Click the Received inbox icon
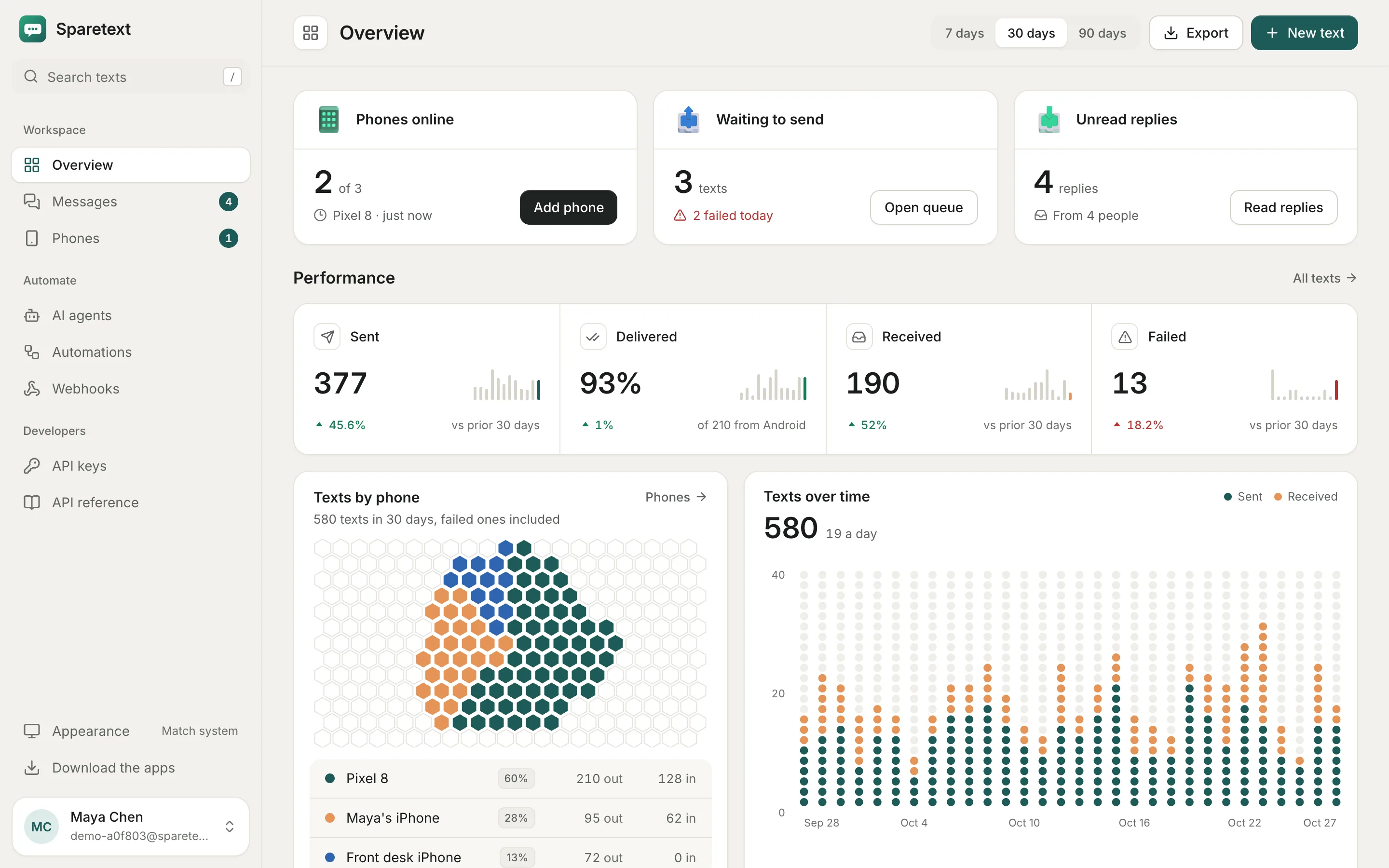This screenshot has width=1389, height=868. [858, 337]
